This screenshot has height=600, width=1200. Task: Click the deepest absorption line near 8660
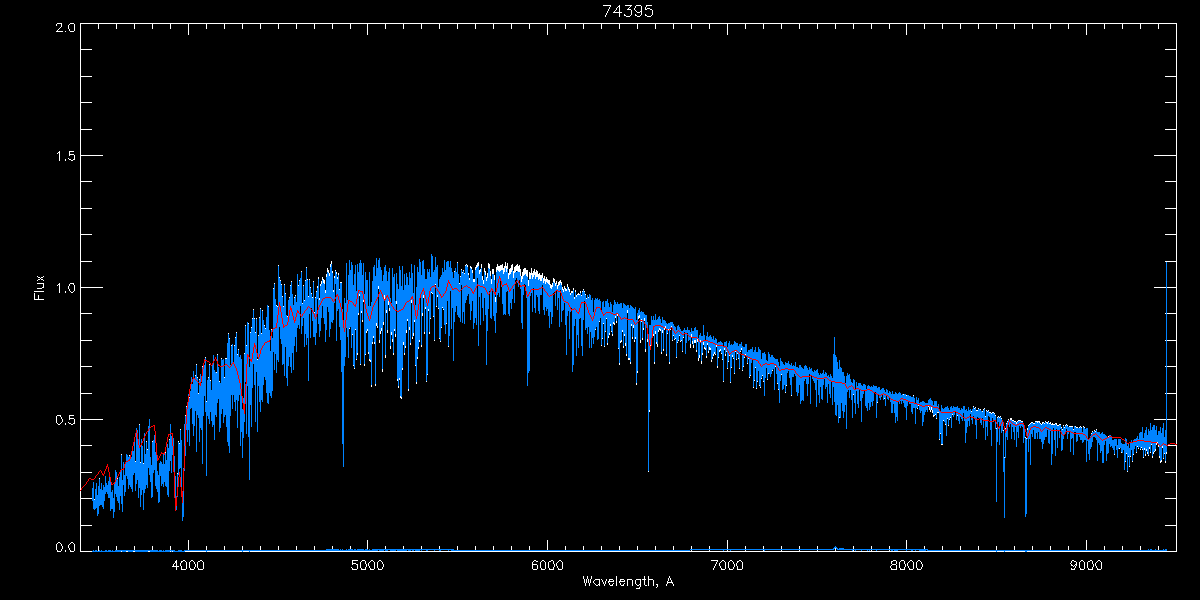pos(1026,515)
